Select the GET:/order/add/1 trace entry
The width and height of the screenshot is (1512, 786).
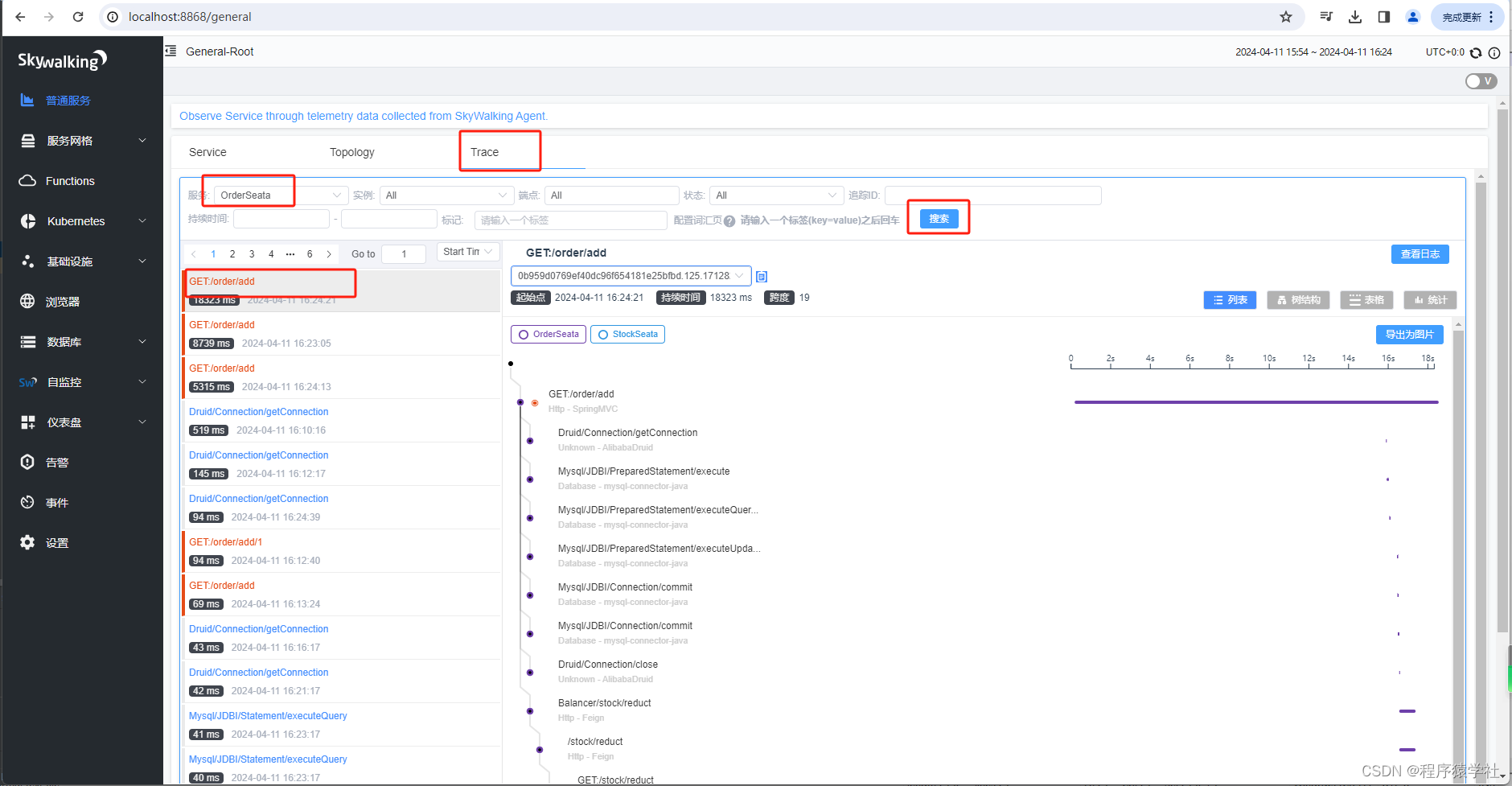pos(341,551)
